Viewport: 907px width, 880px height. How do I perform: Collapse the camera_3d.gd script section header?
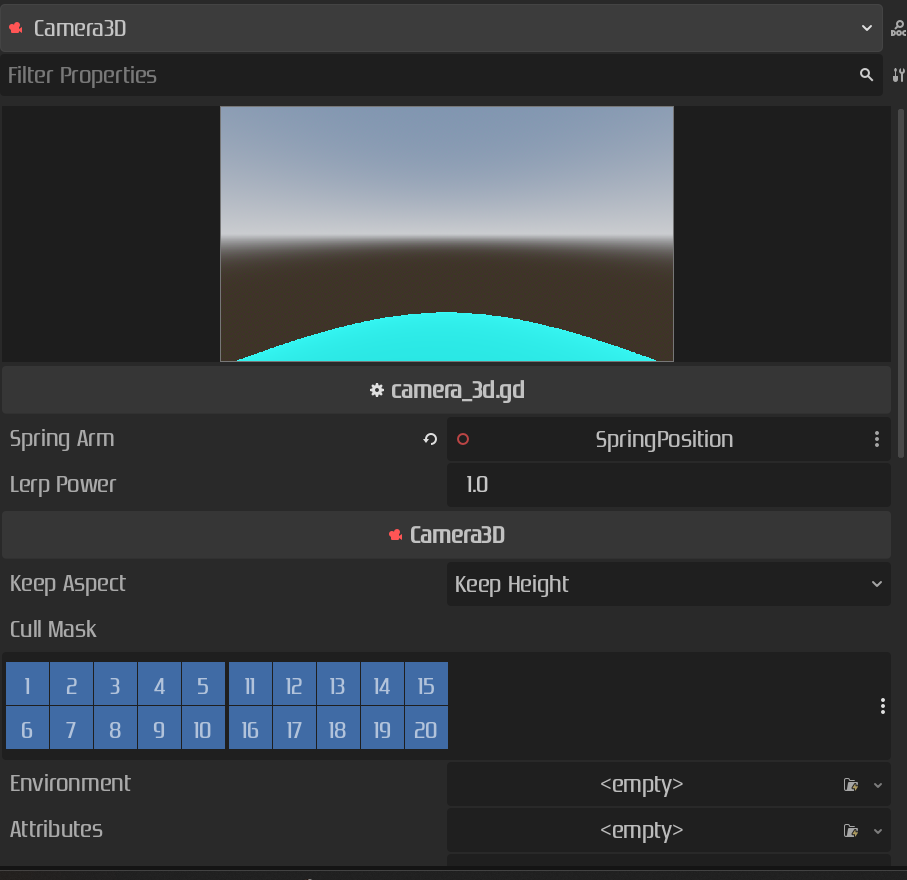tap(446, 390)
